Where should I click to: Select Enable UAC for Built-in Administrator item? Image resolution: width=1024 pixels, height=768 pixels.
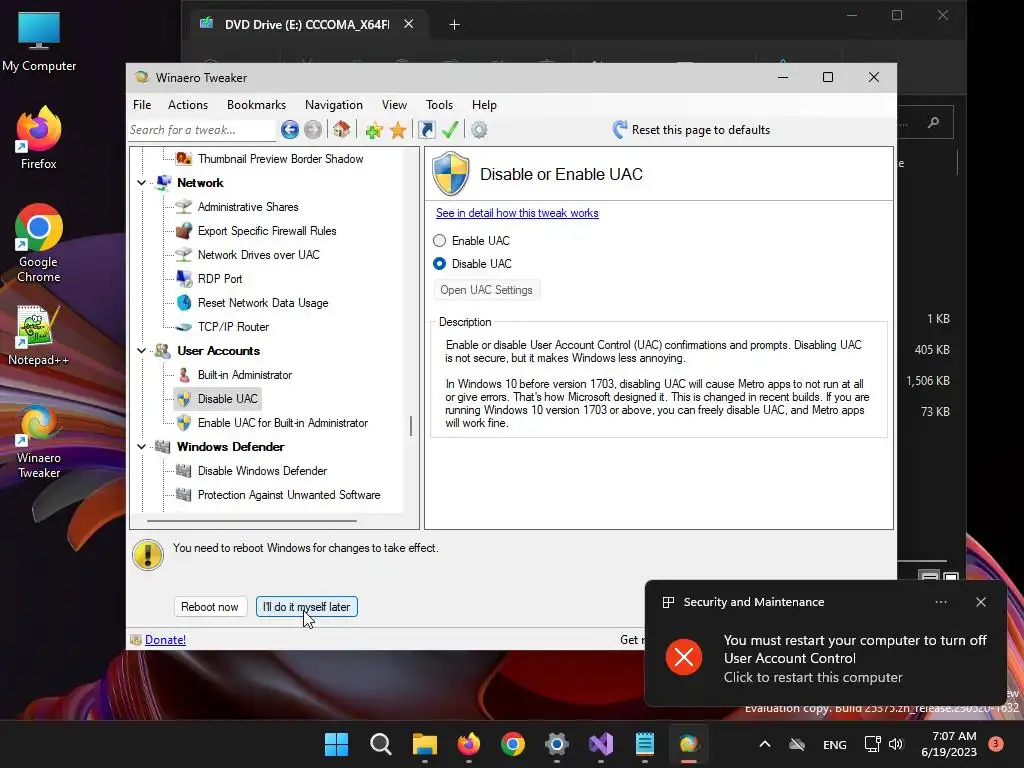point(283,423)
